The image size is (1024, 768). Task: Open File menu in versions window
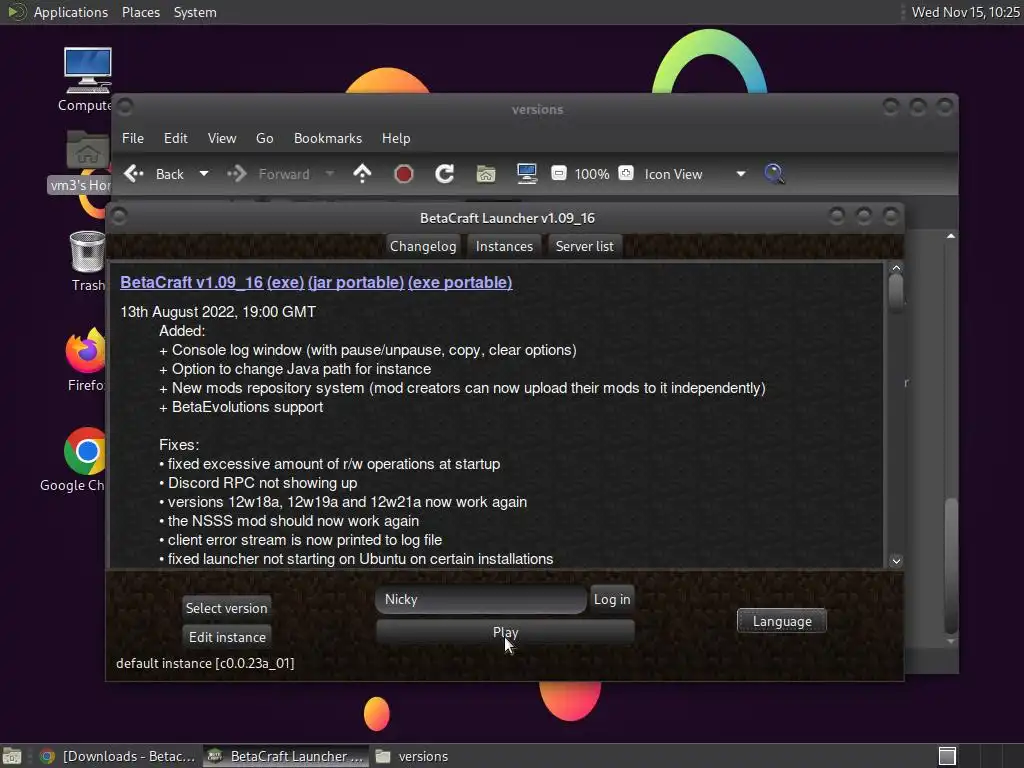coord(133,138)
